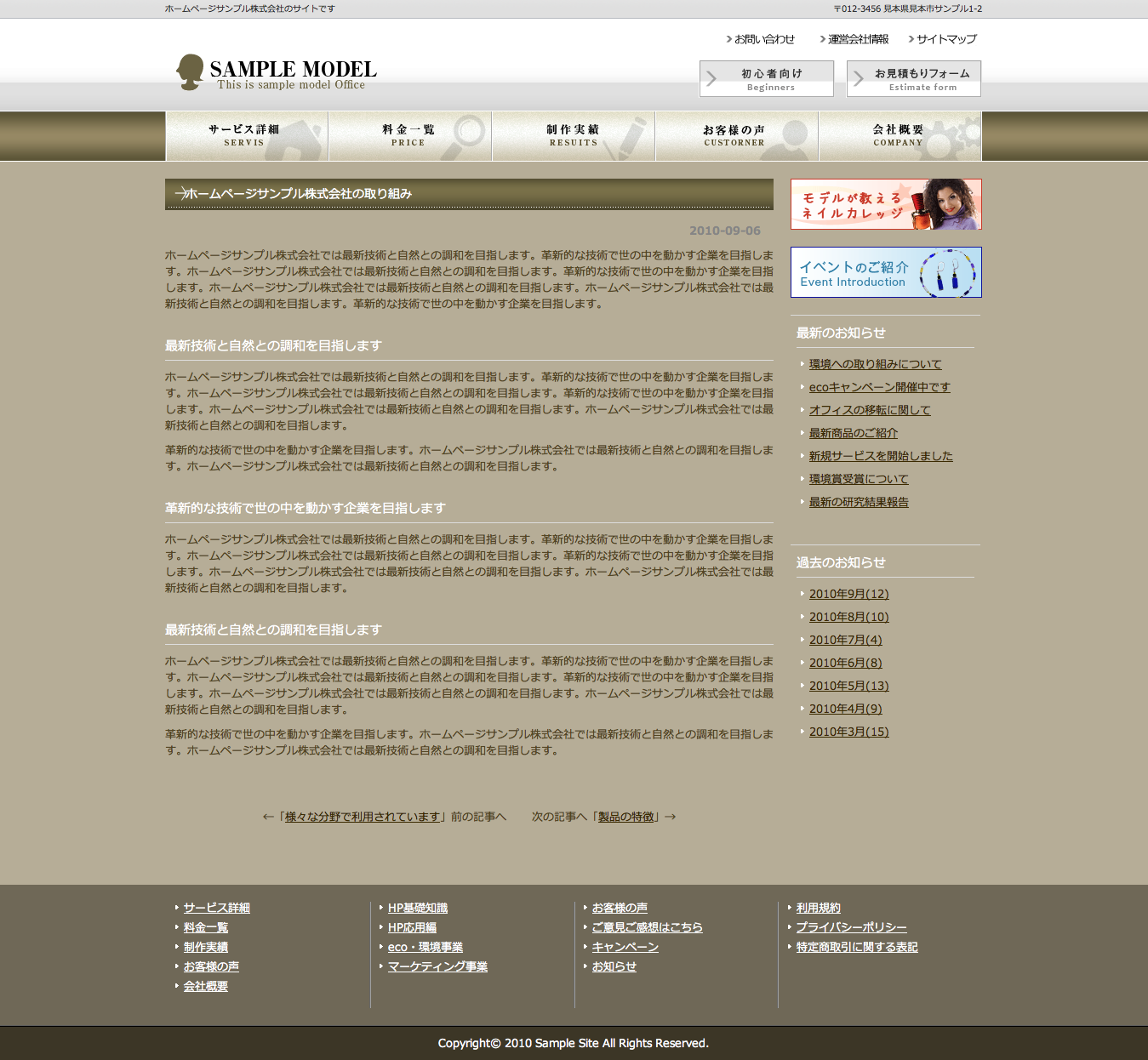Image resolution: width=1148 pixels, height=1060 pixels.
Task: Select the 制作実績 RESULTS navigation tab
Action: tap(573, 136)
